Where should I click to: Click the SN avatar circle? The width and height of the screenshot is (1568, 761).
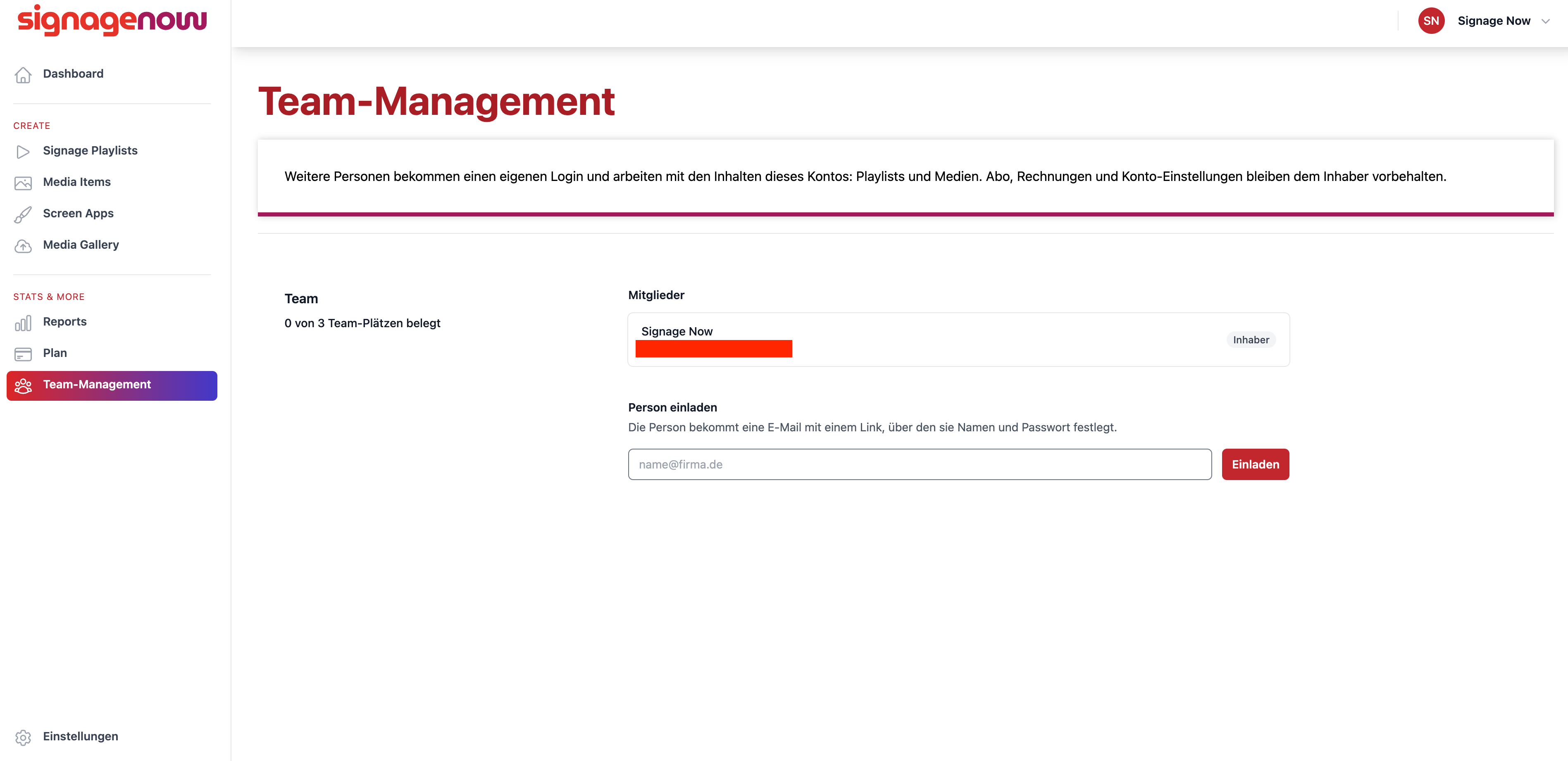pyautogui.click(x=1431, y=21)
